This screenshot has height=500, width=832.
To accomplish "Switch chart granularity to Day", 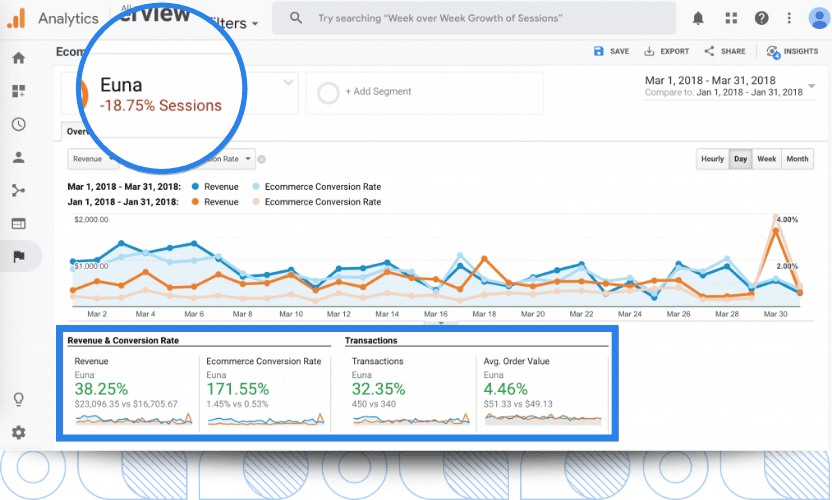I will [741, 159].
